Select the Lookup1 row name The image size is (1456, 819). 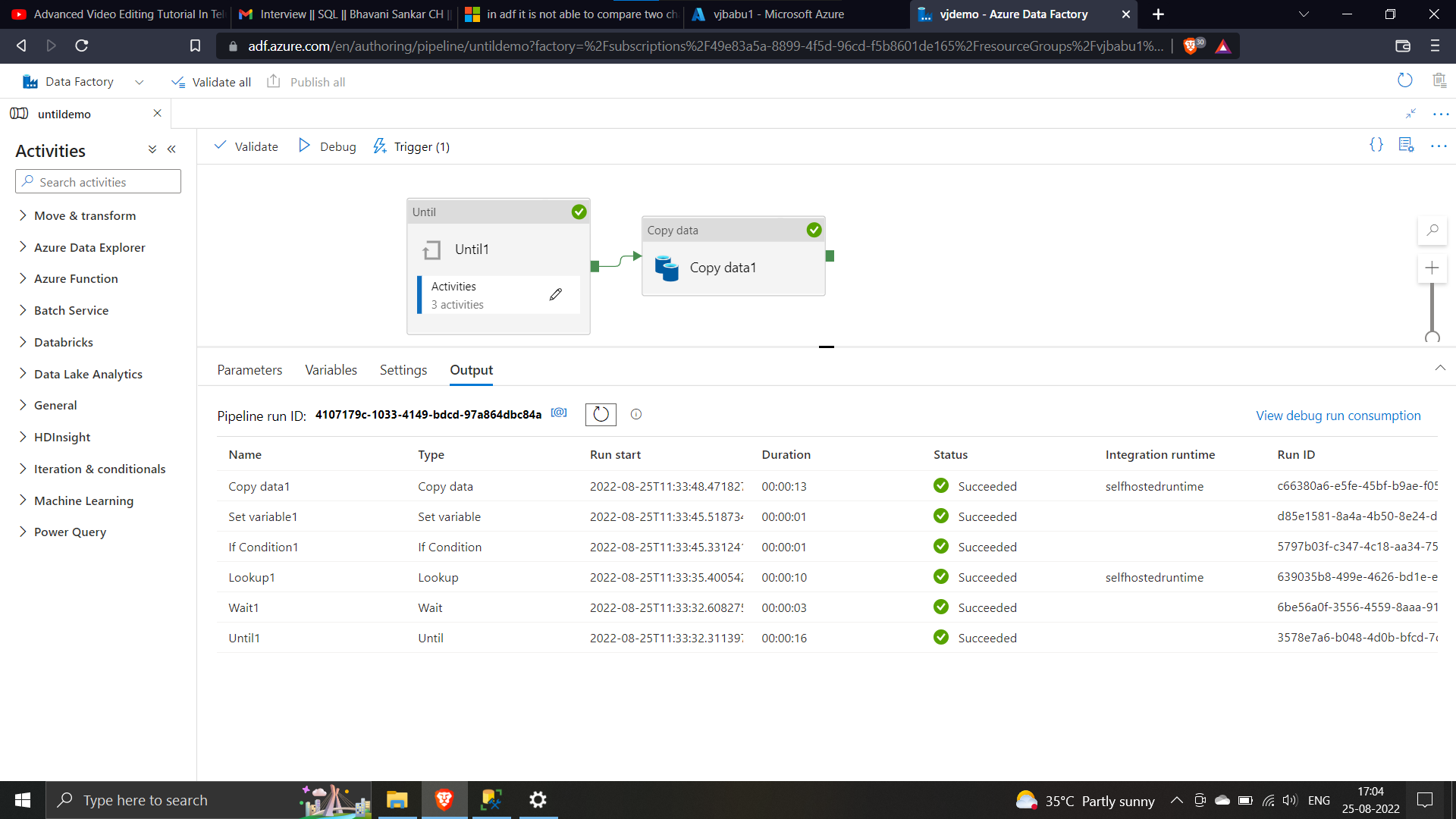(x=252, y=577)
